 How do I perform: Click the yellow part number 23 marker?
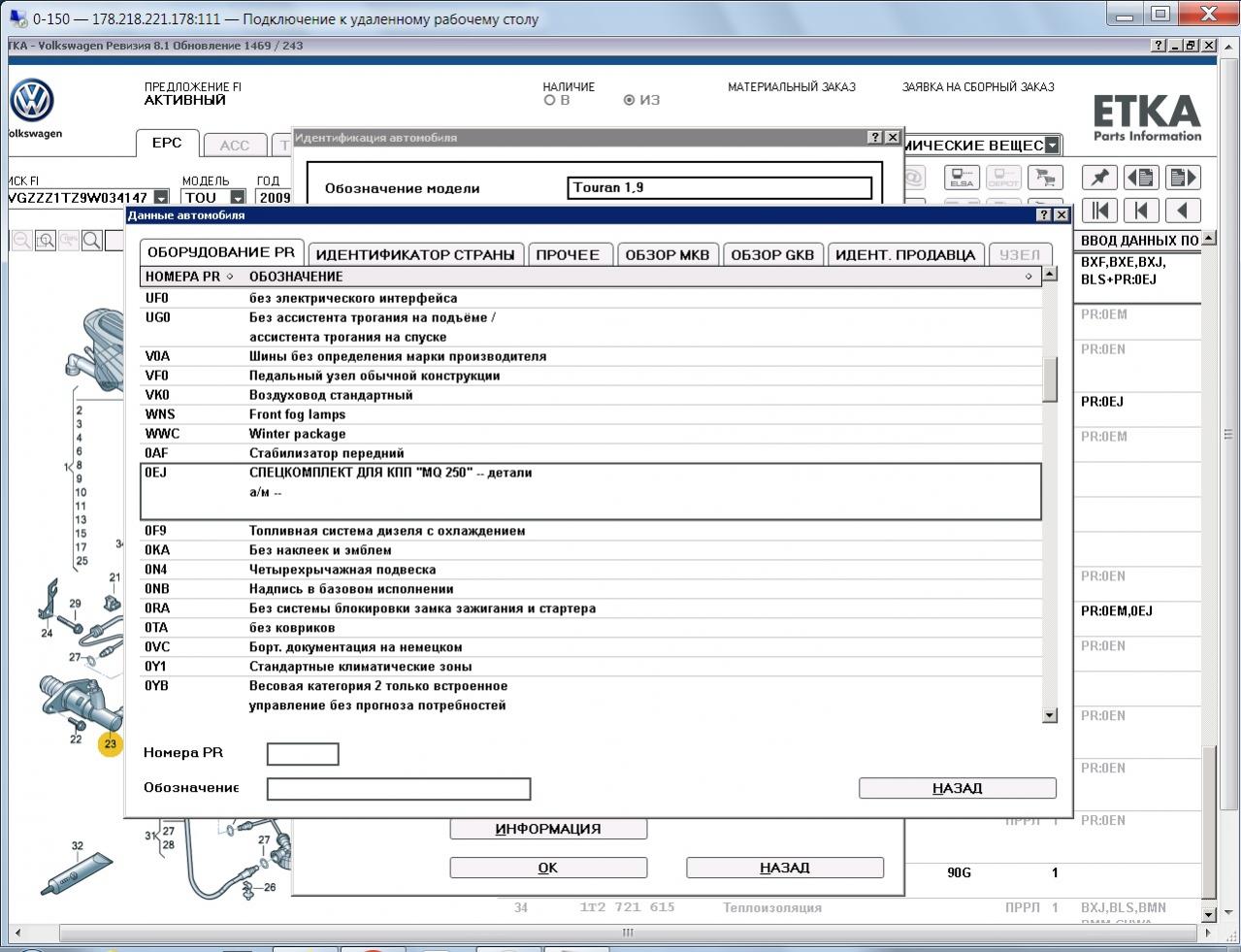[x=110, y=744]
